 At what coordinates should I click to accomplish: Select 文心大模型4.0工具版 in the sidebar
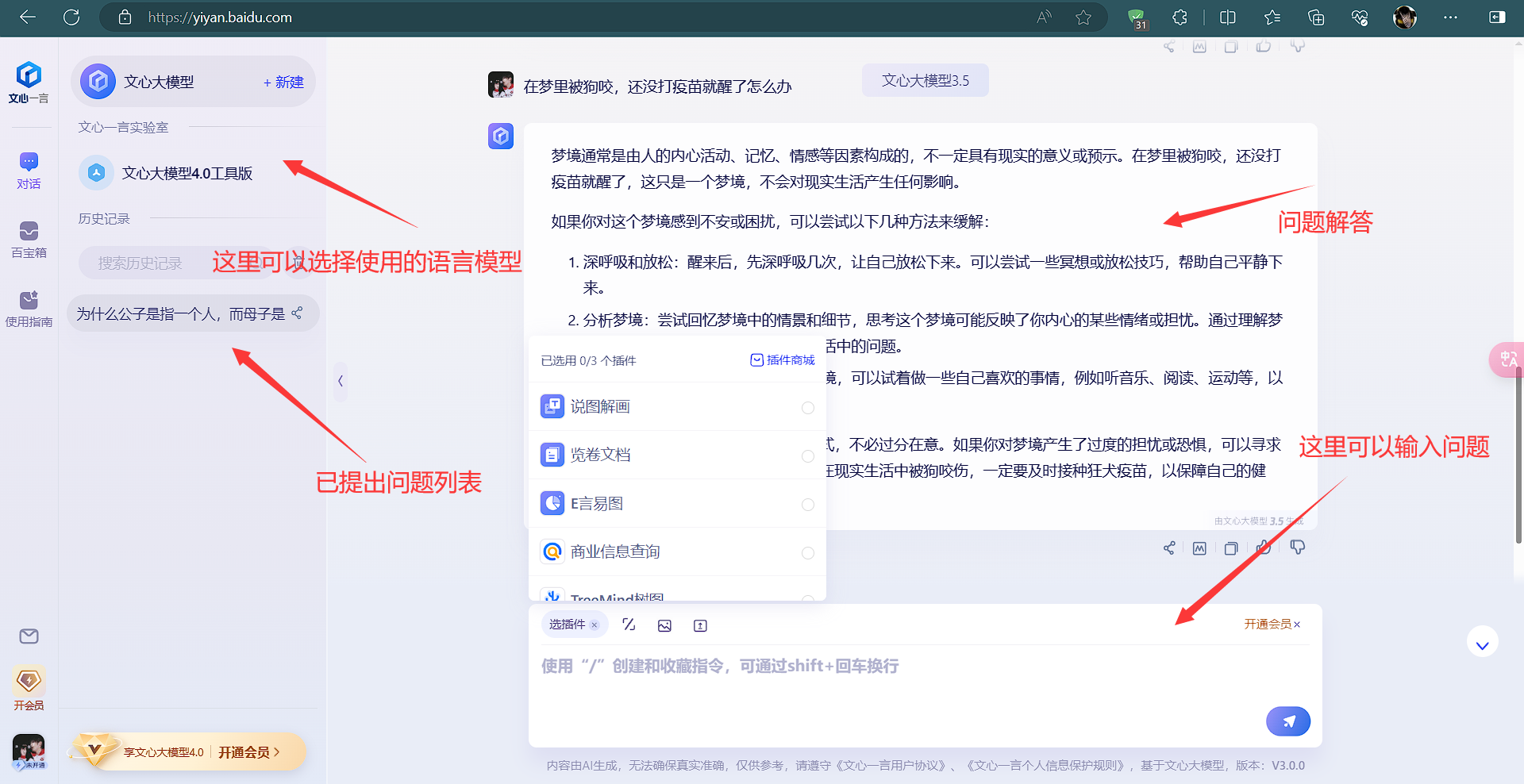pyautogui.click(x=187, y=173)
